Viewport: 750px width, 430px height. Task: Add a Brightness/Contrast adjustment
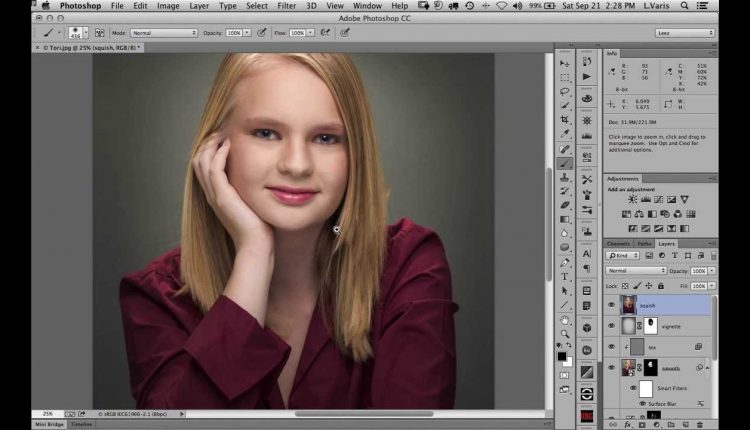632,199
